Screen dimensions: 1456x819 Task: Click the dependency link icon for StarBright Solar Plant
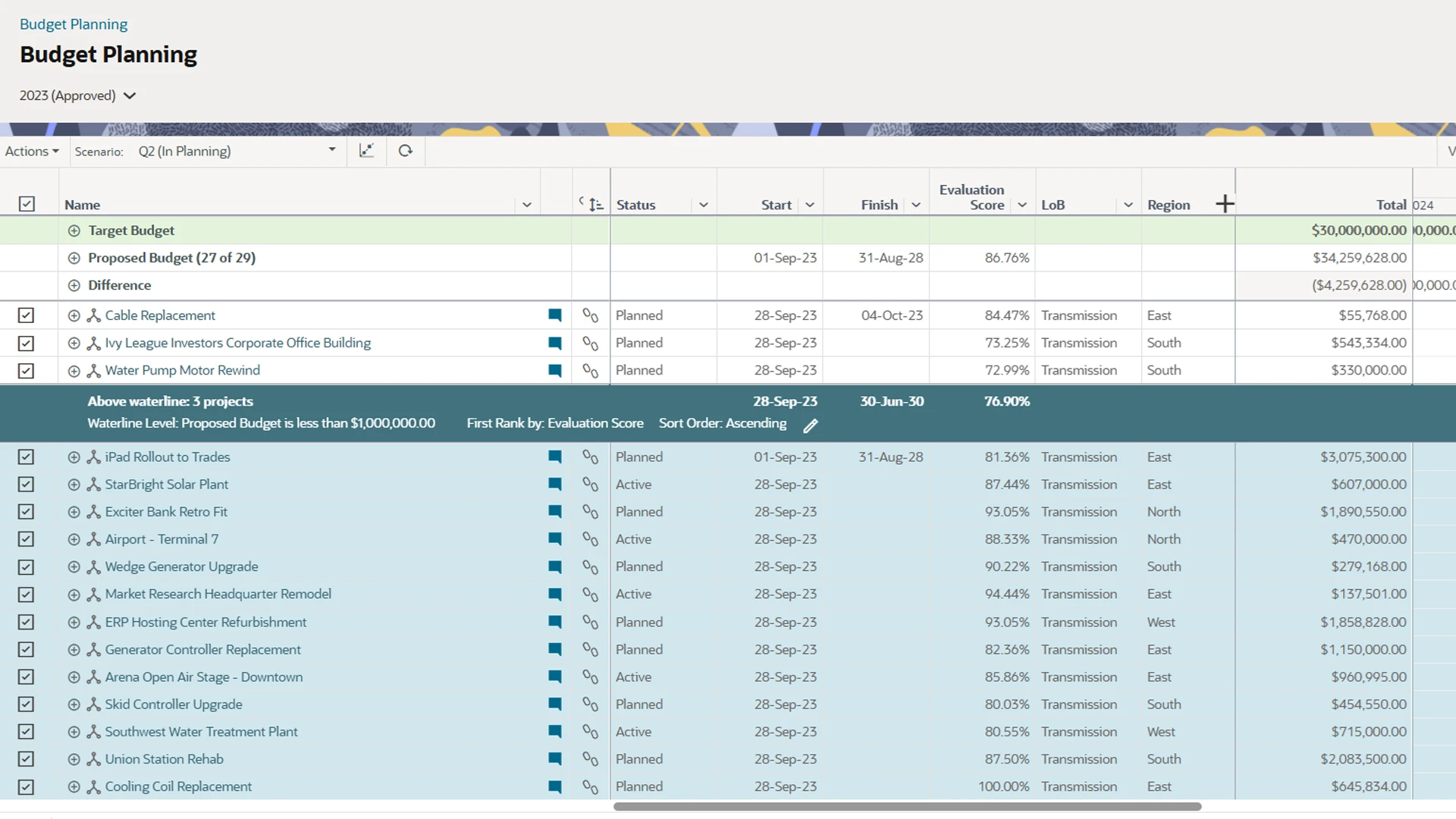click(591, 485)
